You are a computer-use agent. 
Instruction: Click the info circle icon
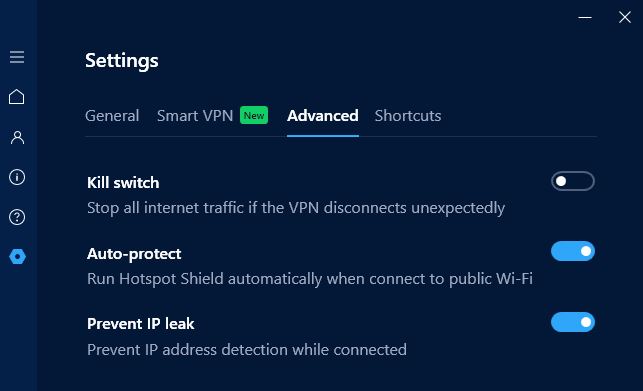coord(17,177)
